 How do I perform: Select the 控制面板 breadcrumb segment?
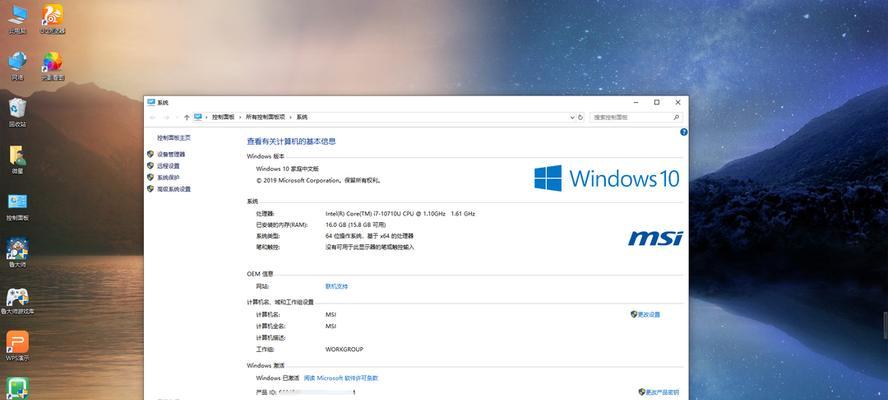point(223,117)
